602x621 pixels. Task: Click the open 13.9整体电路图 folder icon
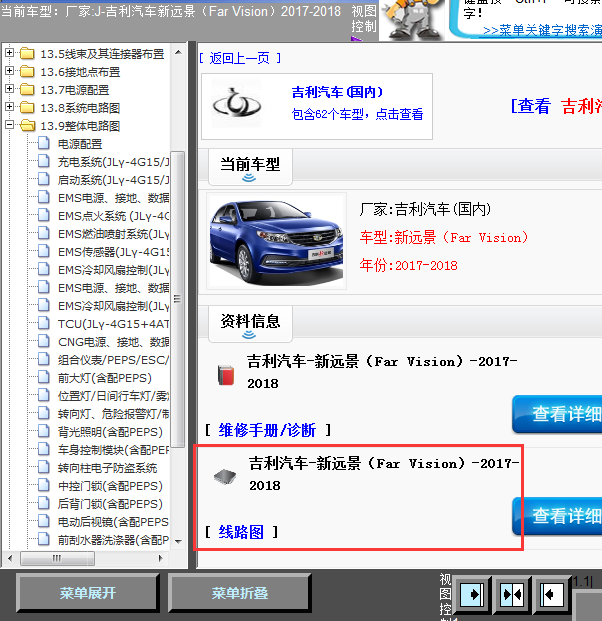pyautogui.click(x=27, y=126)
